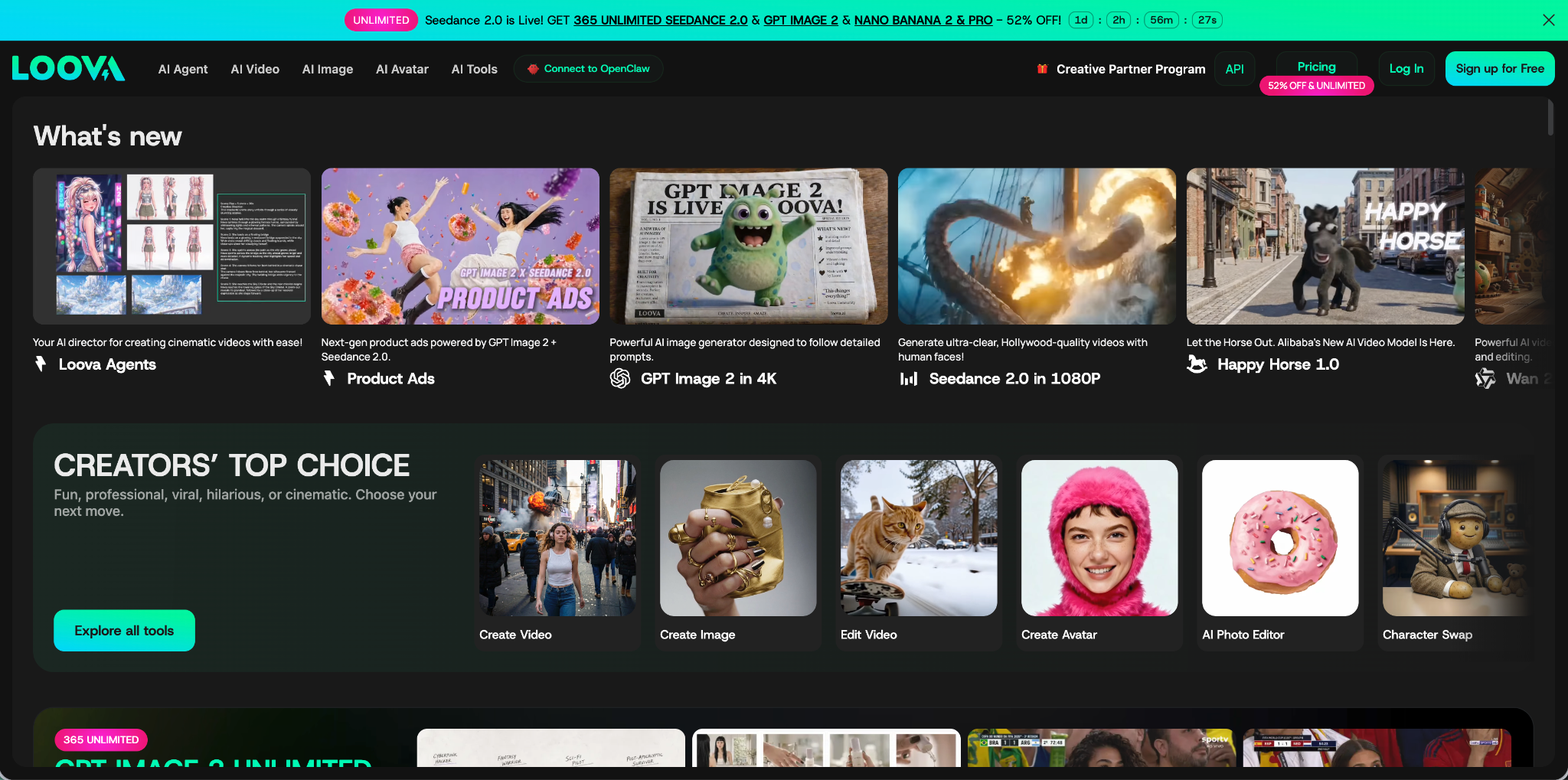Select the AI Photo Editor card
The image size is (1568, 780).
[x=1280, y=553]
